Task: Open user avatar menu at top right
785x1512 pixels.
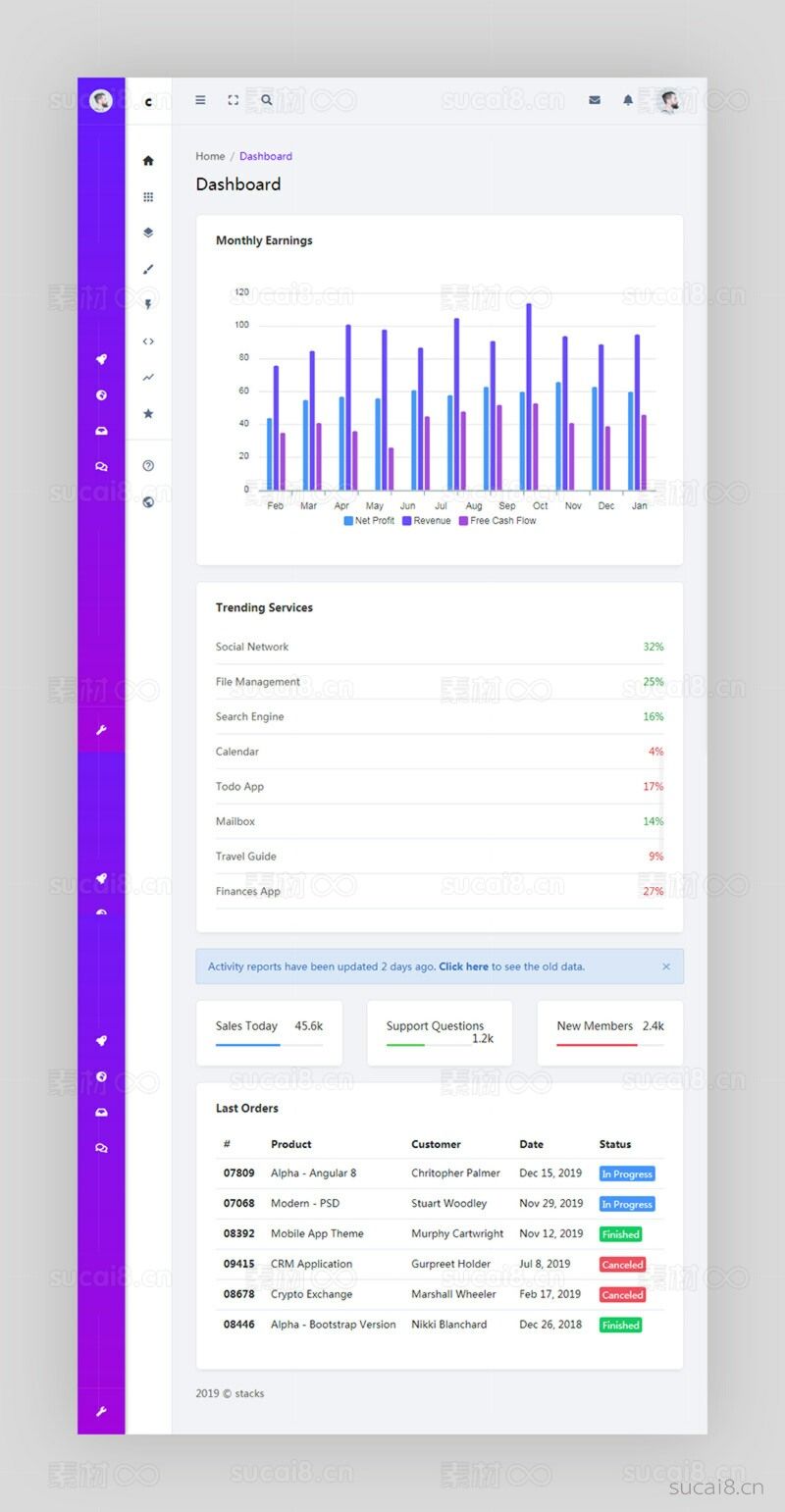Action: (x=670, y=100)
